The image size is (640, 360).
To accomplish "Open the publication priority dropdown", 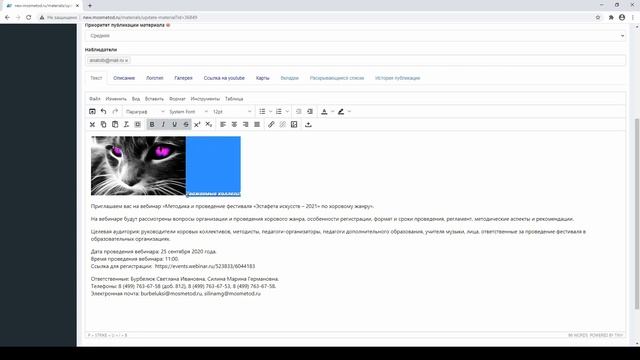I will tap(355, 36).
